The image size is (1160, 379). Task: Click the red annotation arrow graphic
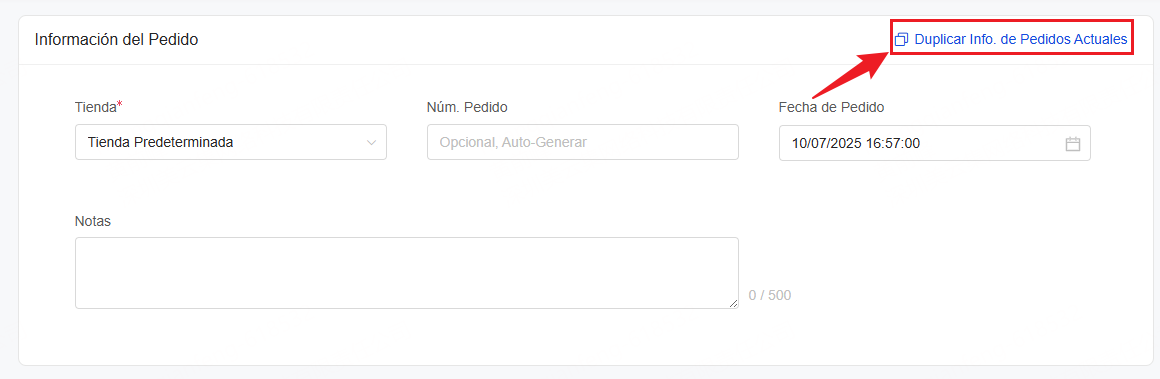pos(851,74)
